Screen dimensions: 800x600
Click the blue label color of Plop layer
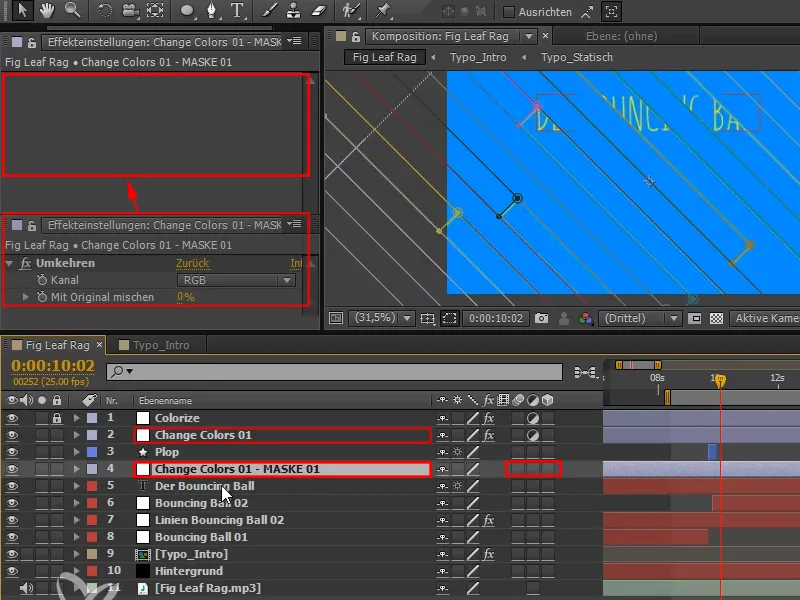click(92, 452)
